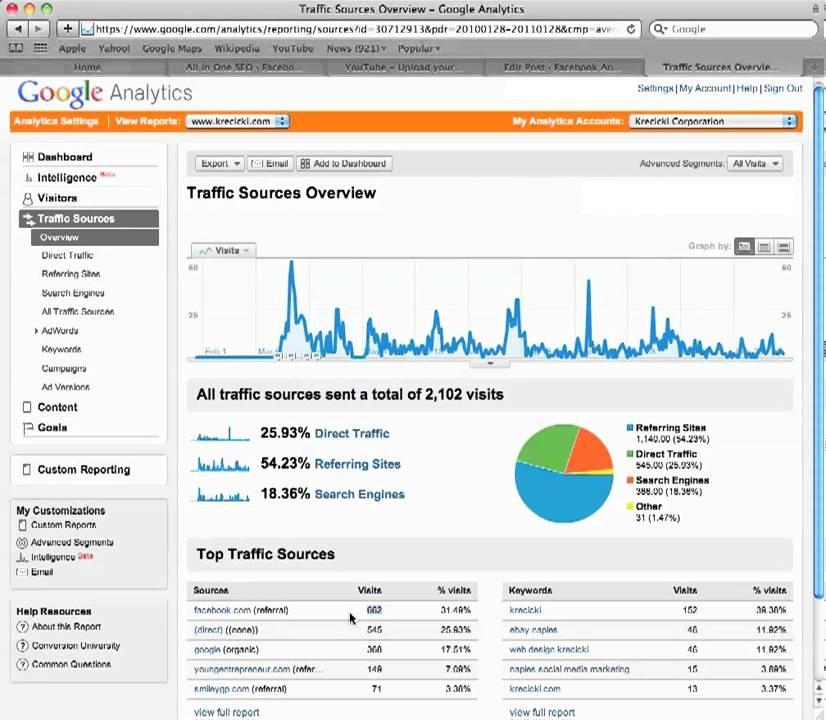Screen dimensions: 826x720
Task: Open Intelligence via its chart icon
Action: [29, 177]
